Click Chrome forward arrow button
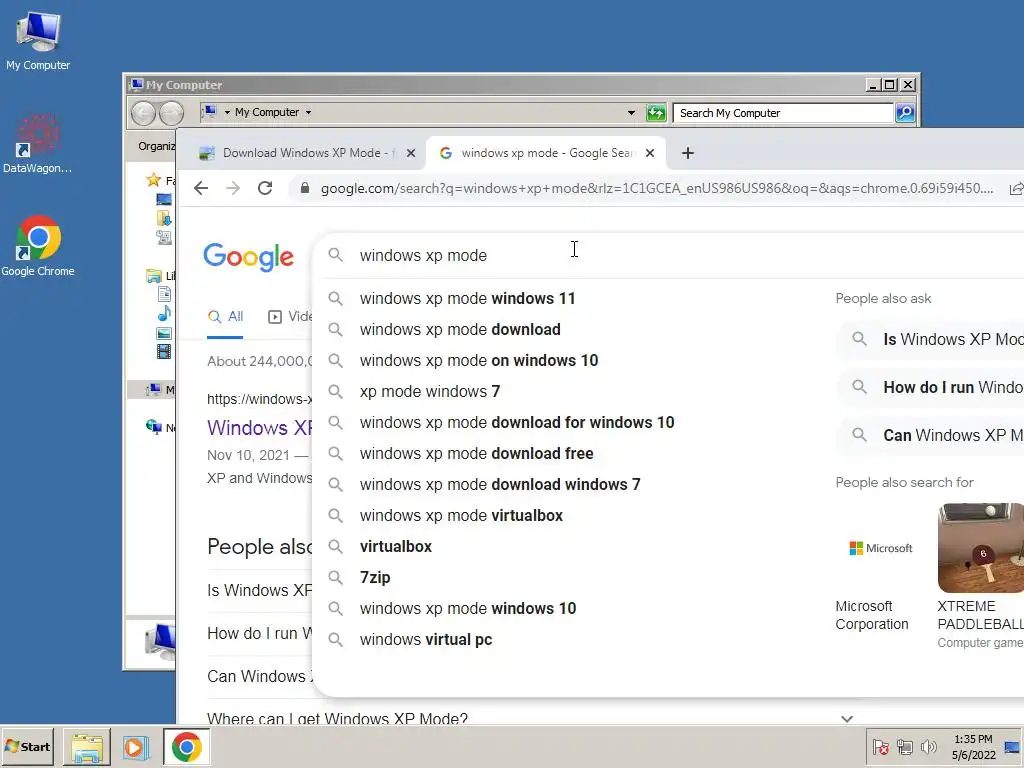 coord(233,188)
